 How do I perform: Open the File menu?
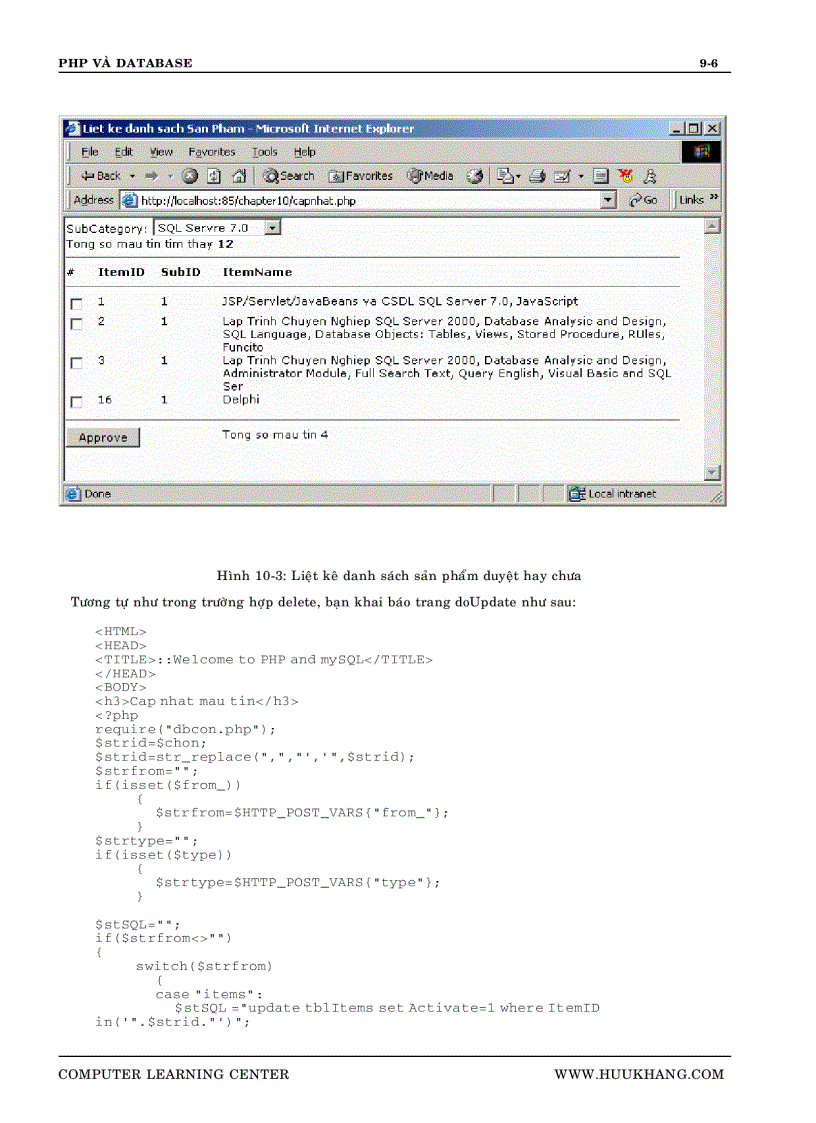[x=88, y=152]
